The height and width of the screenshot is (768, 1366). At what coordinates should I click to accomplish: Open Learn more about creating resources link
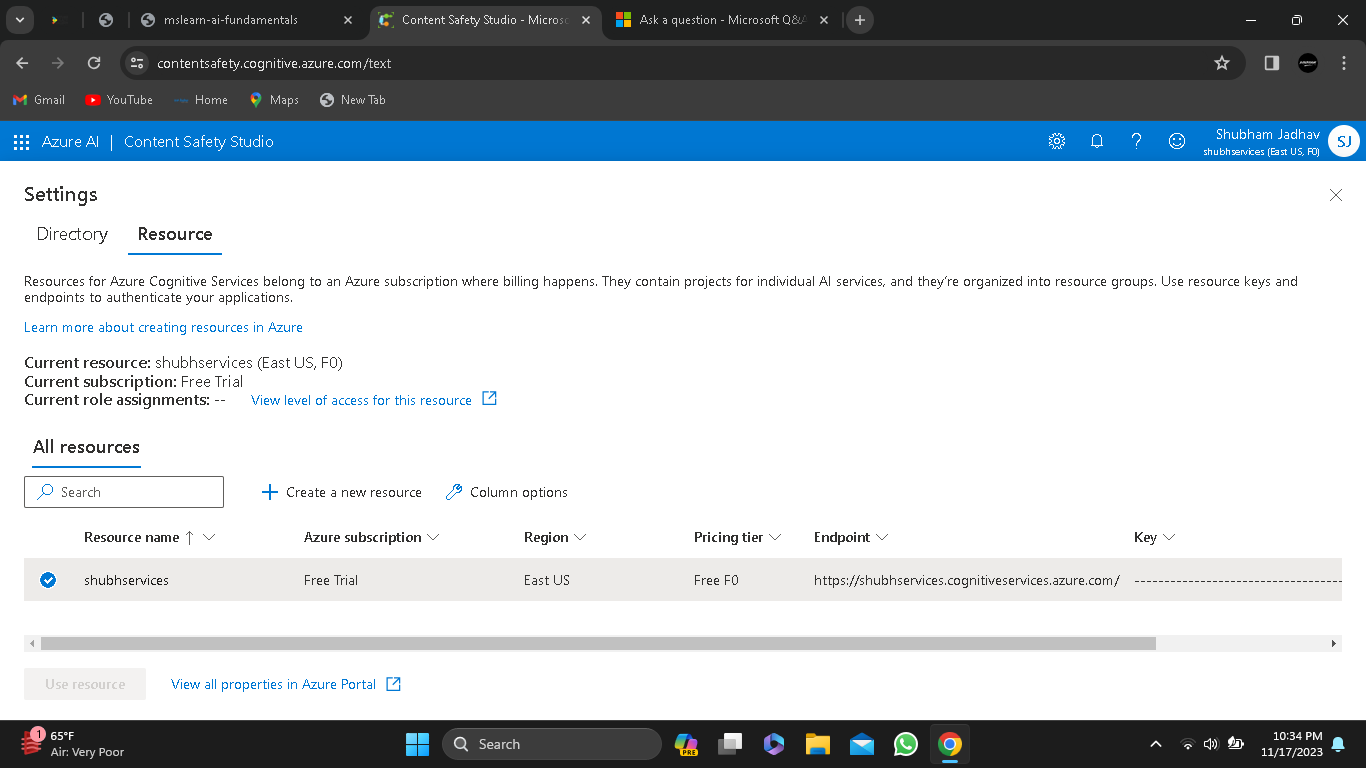tap(163, 327)
